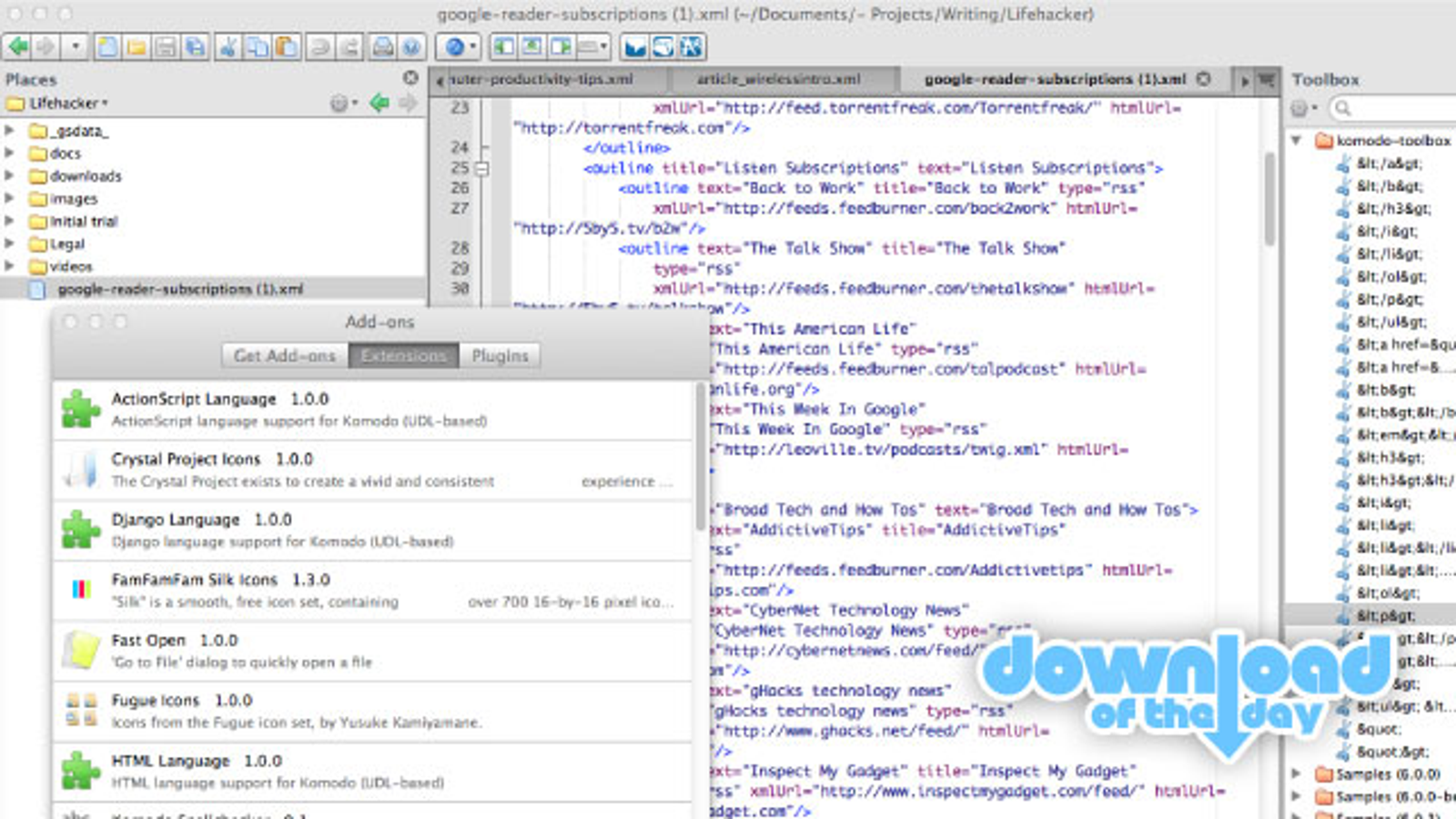
Task: Select the FamFamFam Silk Icons extension
Action: point(373,591)
